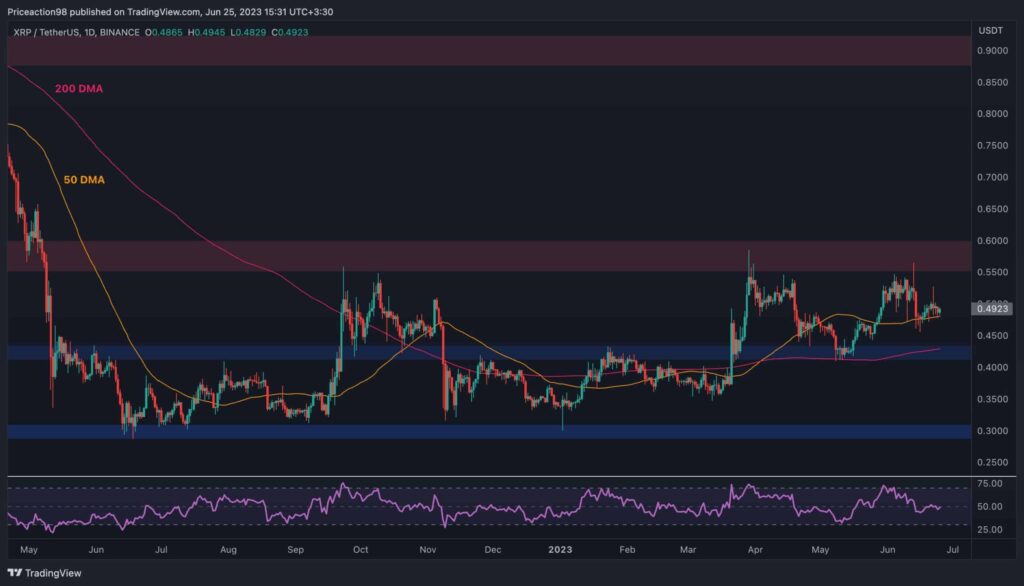Click the RSI 50.00 level label
The width and height of the screenshot is (1024, 586).
tap(989, 506)
